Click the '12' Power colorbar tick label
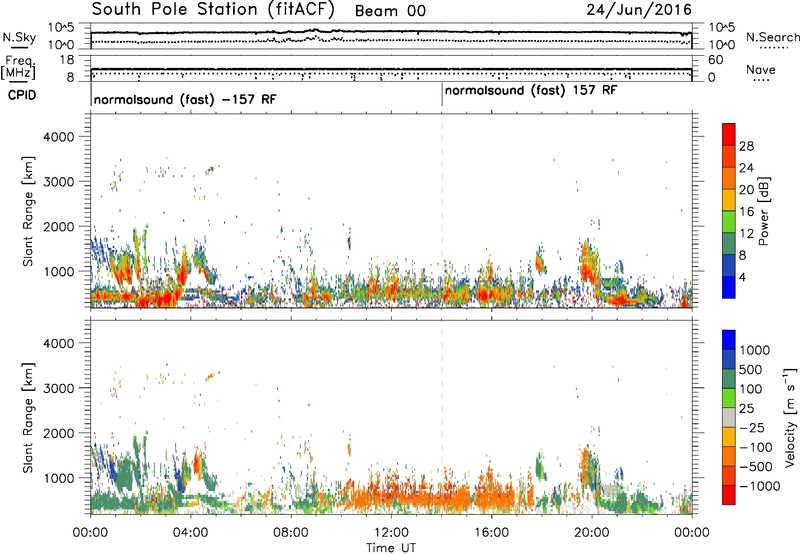This screenshot has width=800, height=554. click(746, 234)
